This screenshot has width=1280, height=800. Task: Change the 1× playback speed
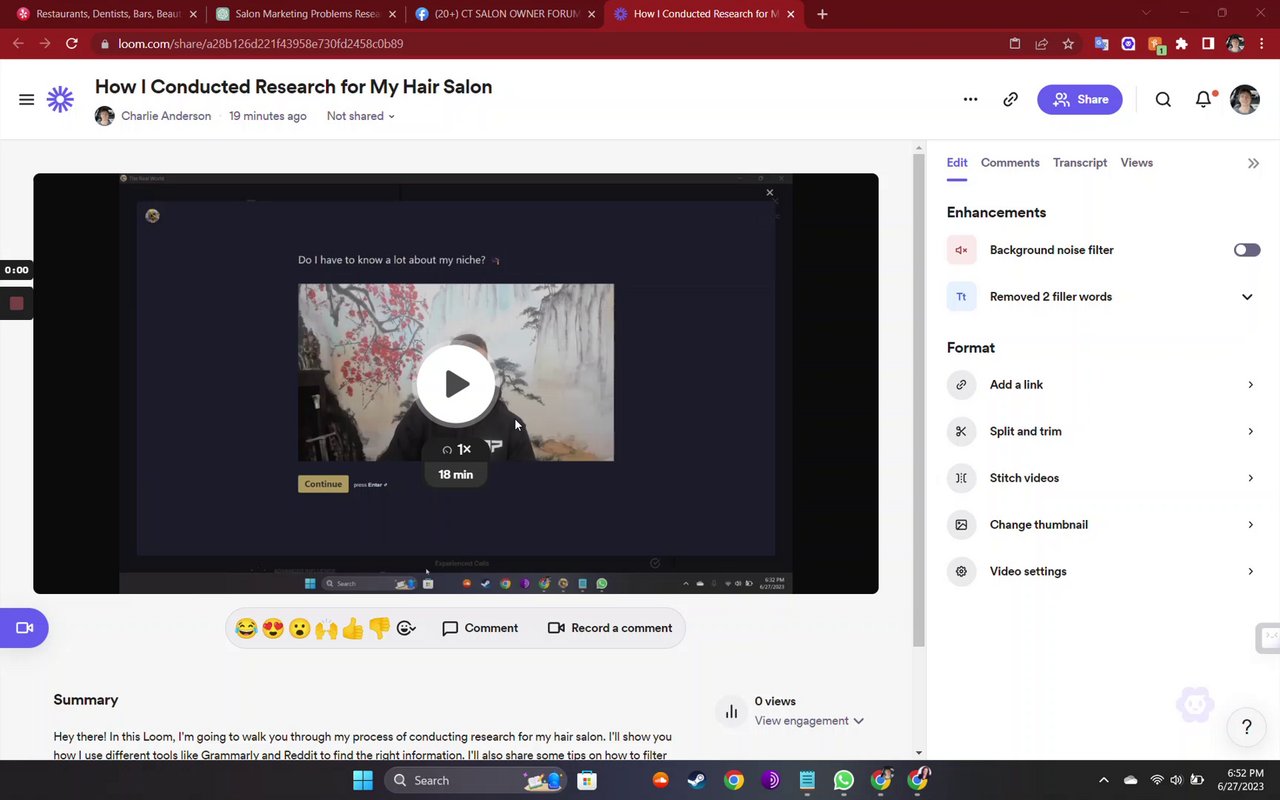[456, 450]
